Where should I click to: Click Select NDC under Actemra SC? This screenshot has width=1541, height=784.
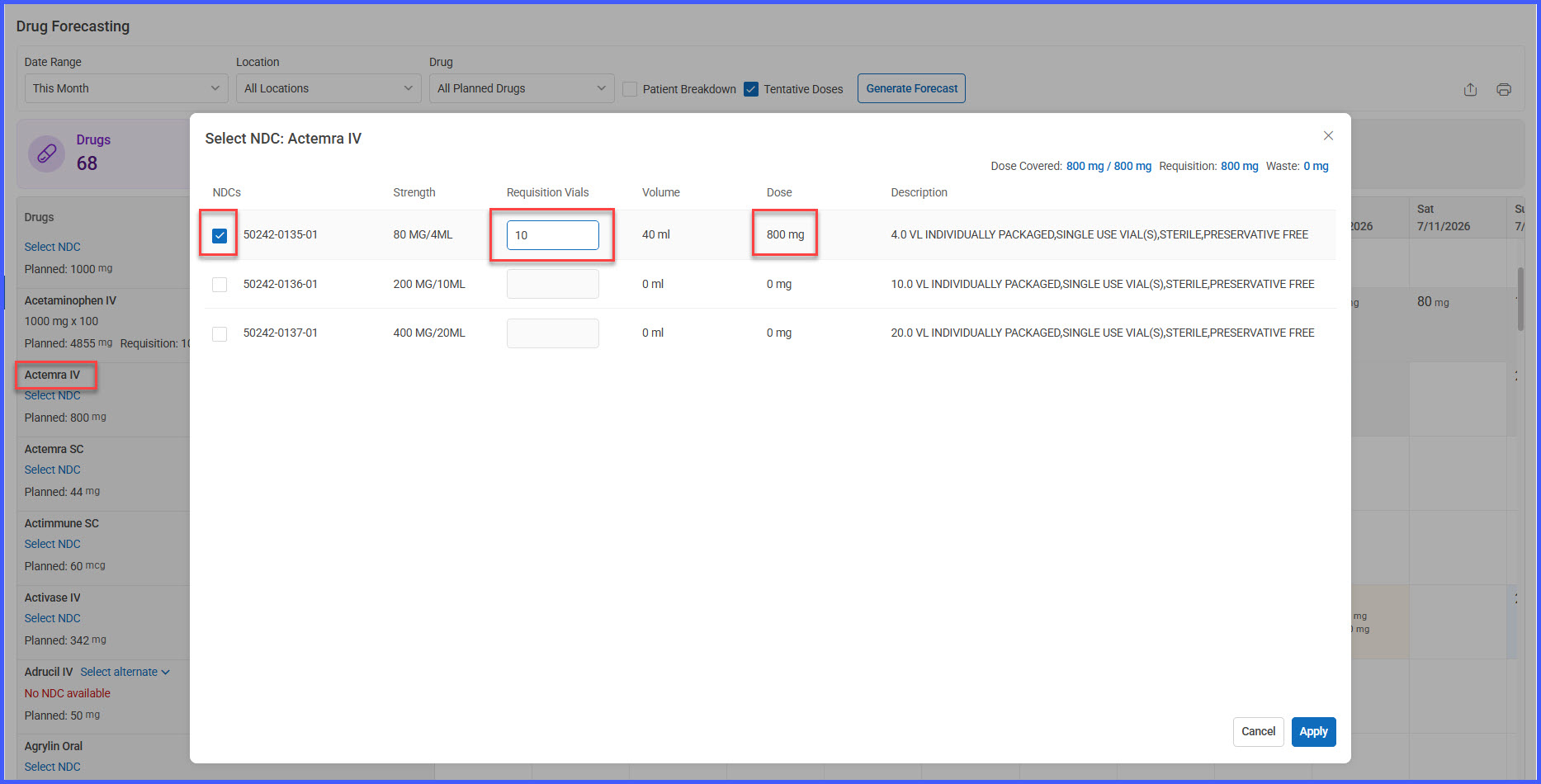(53, 470)
